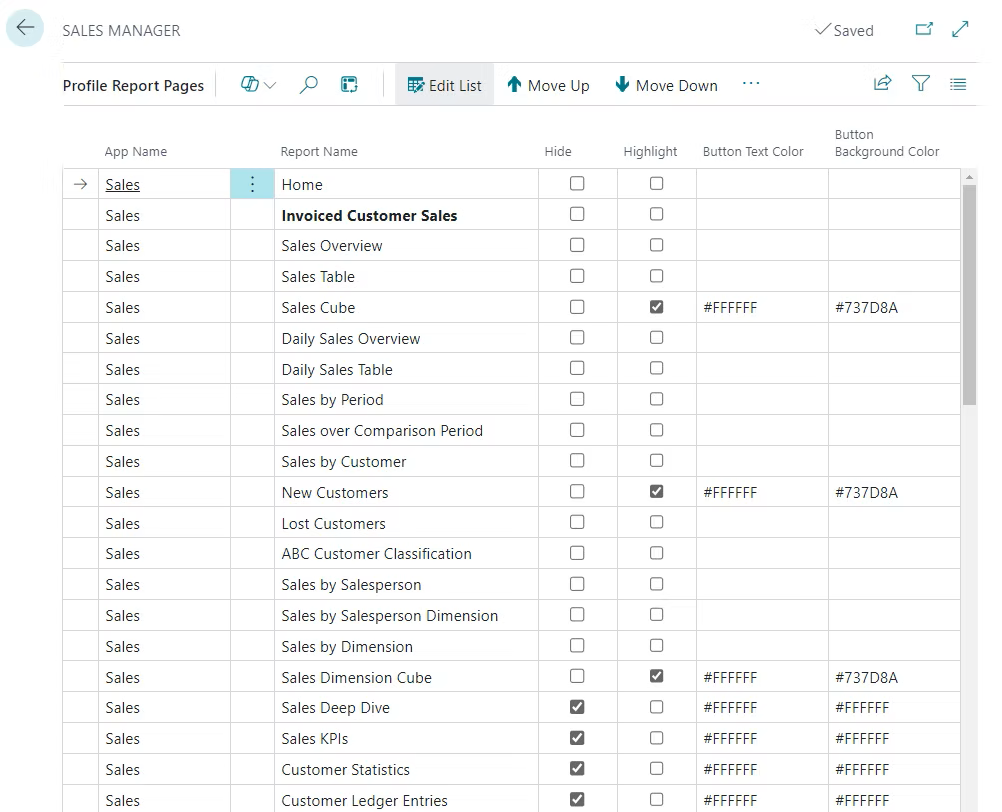Click the analyze view icon beside search
Viewport: 1002px width, 812px height.
[x=349, y=84]
